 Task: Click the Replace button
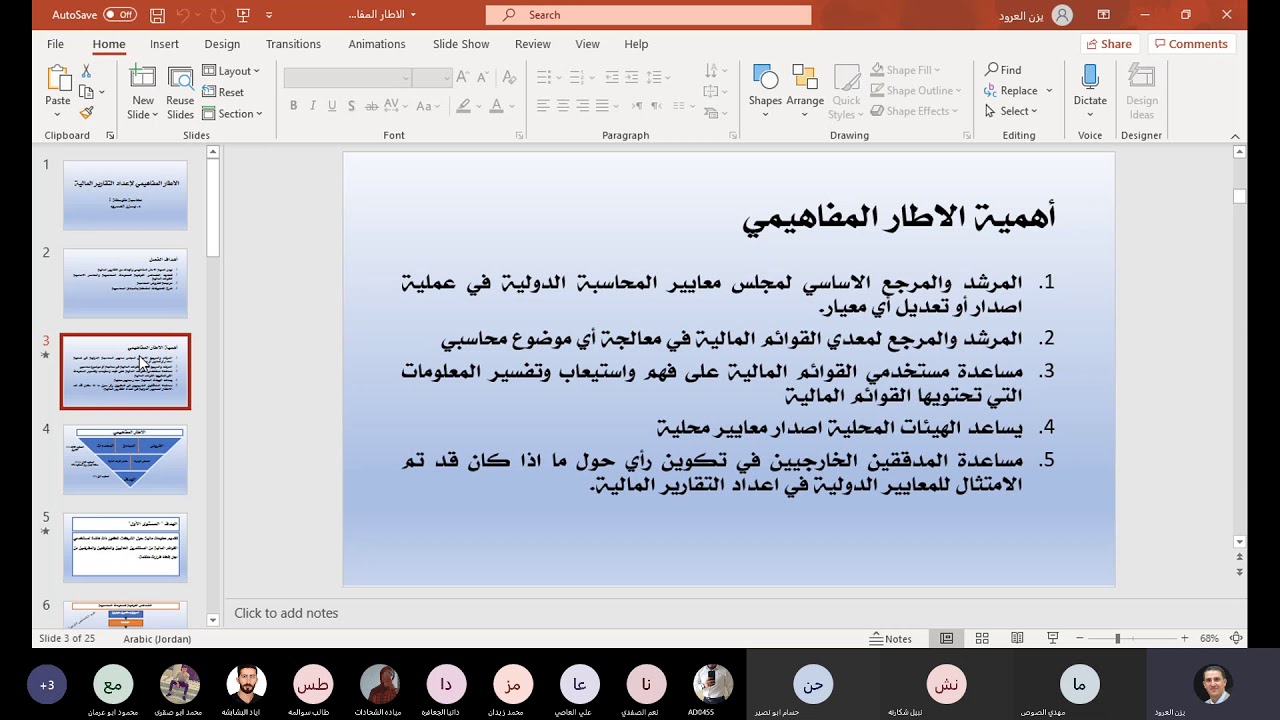pos(1011,90)
